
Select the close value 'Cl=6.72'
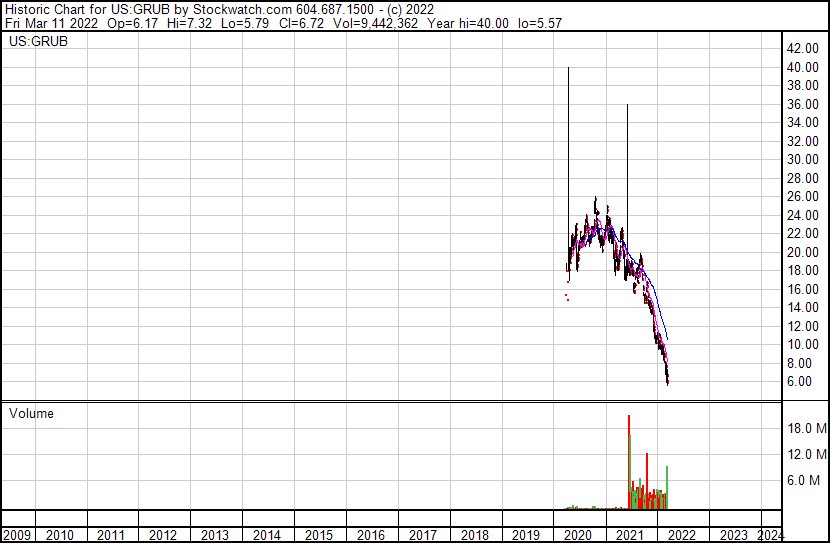pos(301,23)
